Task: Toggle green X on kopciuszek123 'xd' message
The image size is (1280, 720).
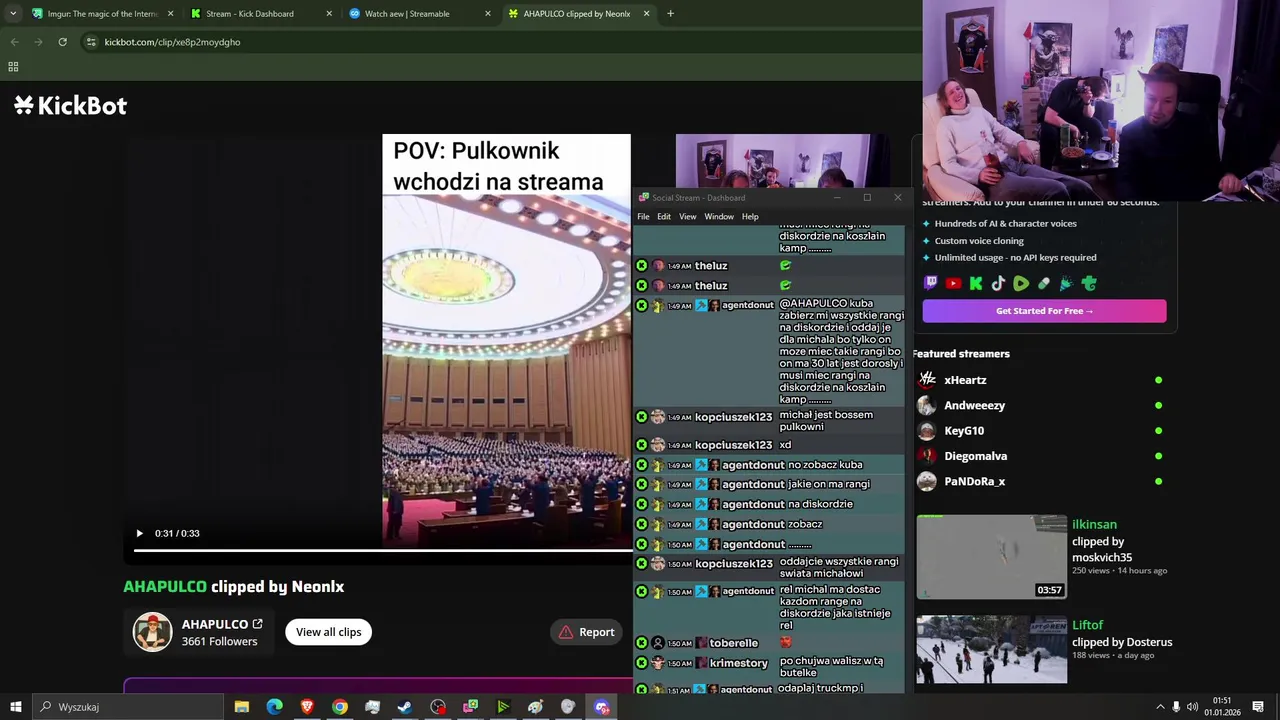Action: (x=642, y=445)
